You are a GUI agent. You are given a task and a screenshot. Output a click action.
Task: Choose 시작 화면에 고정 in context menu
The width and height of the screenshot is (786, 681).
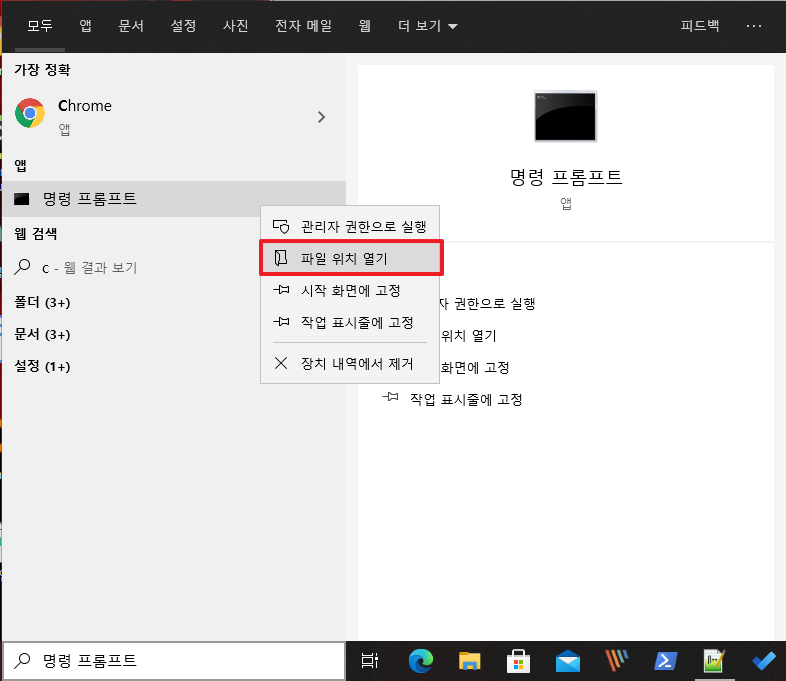pos(350,290)
